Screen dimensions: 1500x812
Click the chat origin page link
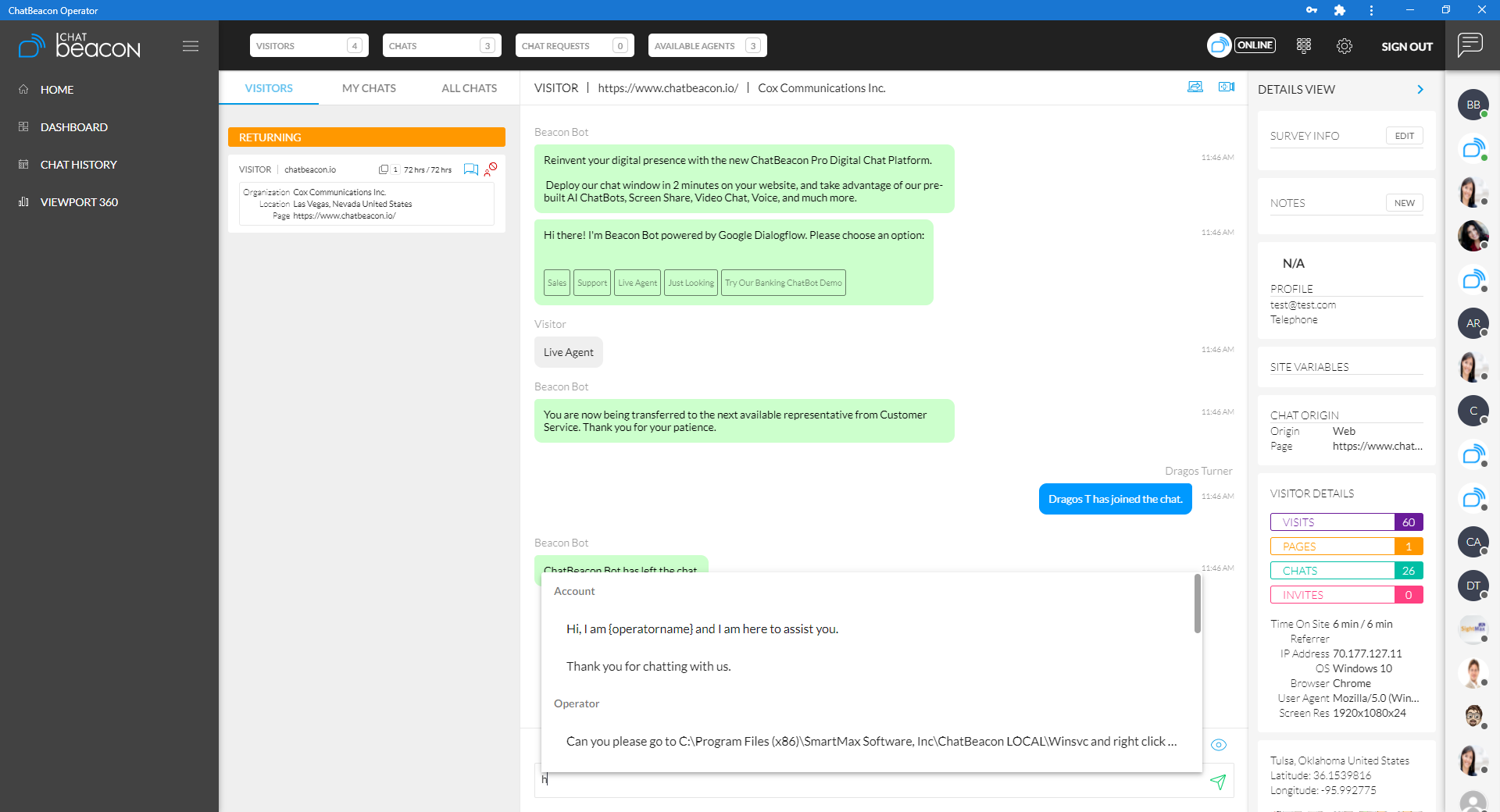1377,446
